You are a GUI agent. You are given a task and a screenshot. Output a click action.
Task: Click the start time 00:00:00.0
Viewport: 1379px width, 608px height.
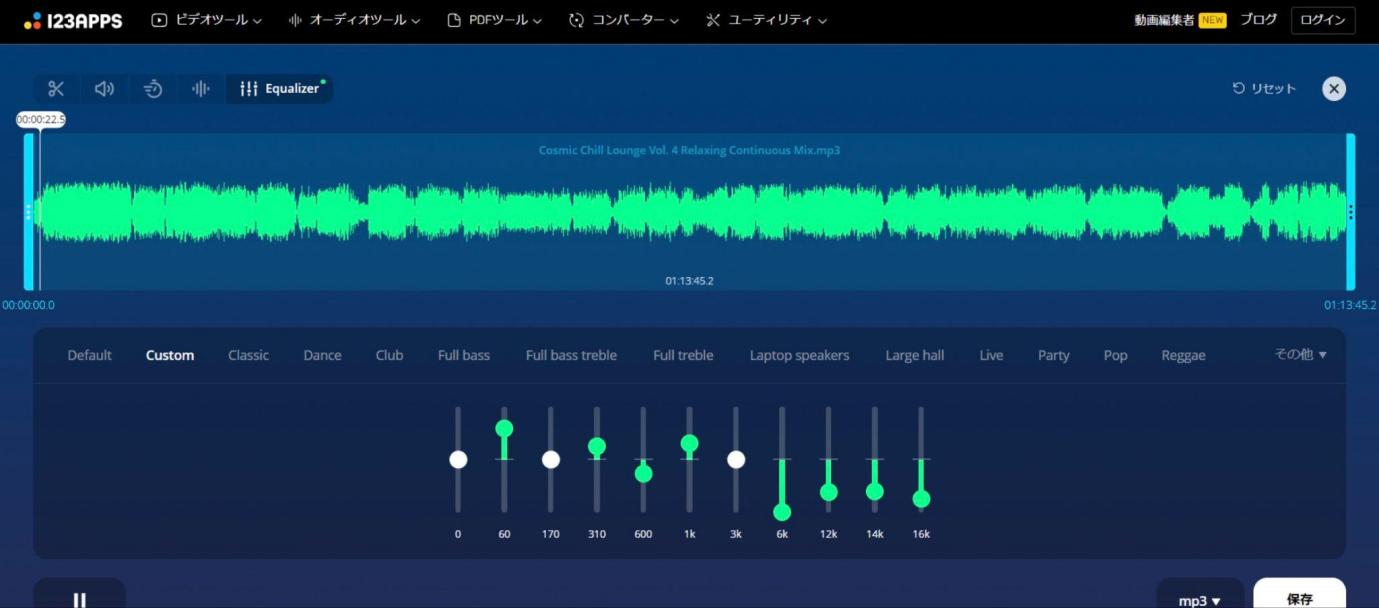coord(28,306)
